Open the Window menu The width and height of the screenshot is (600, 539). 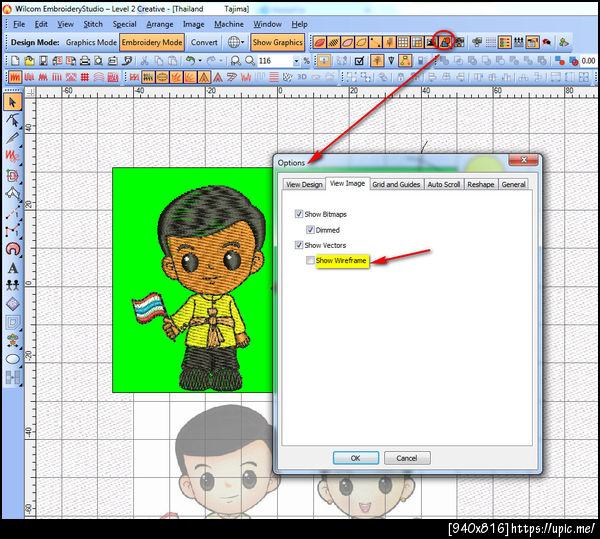coord(267,24)
